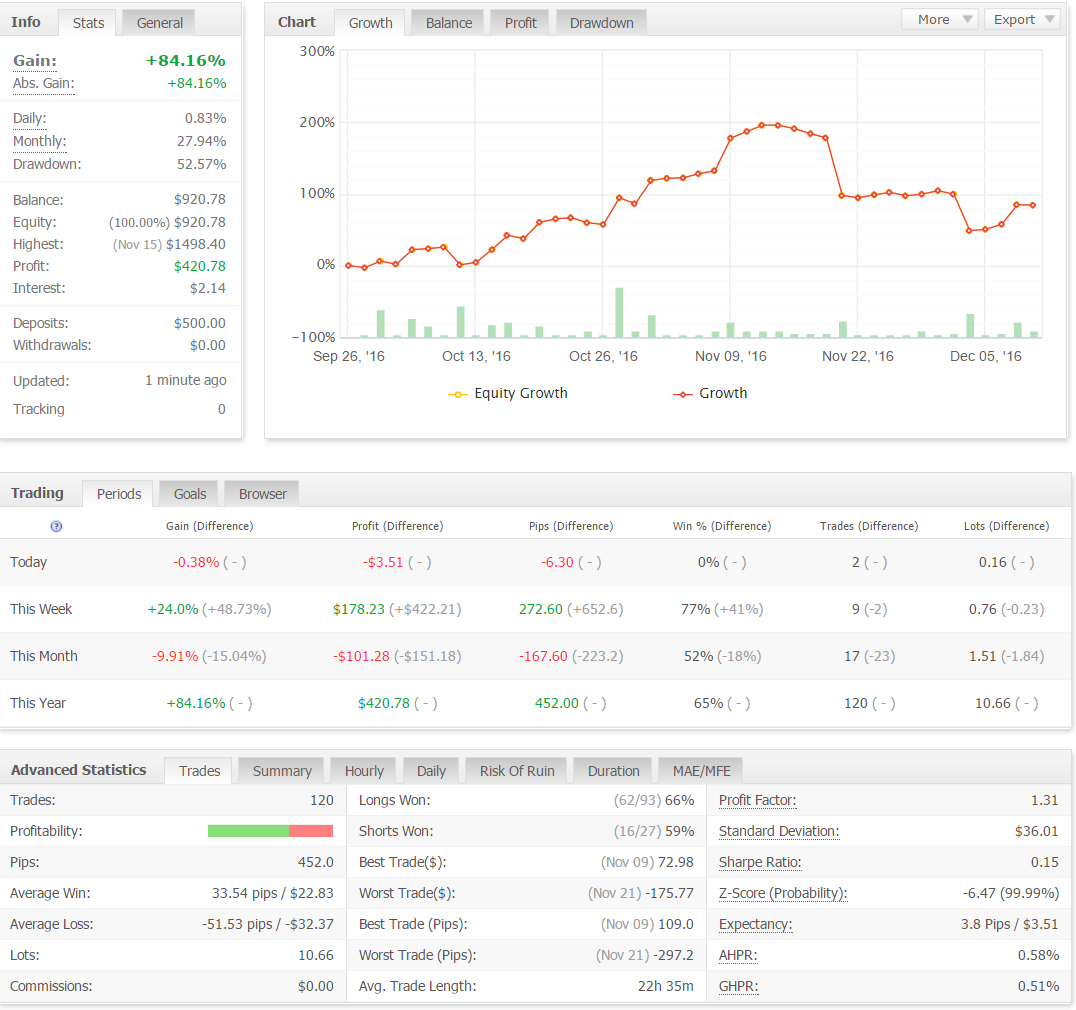Click the This Year row label
The height and width of the screenshot is (1010, 1076).
[38, 703]
